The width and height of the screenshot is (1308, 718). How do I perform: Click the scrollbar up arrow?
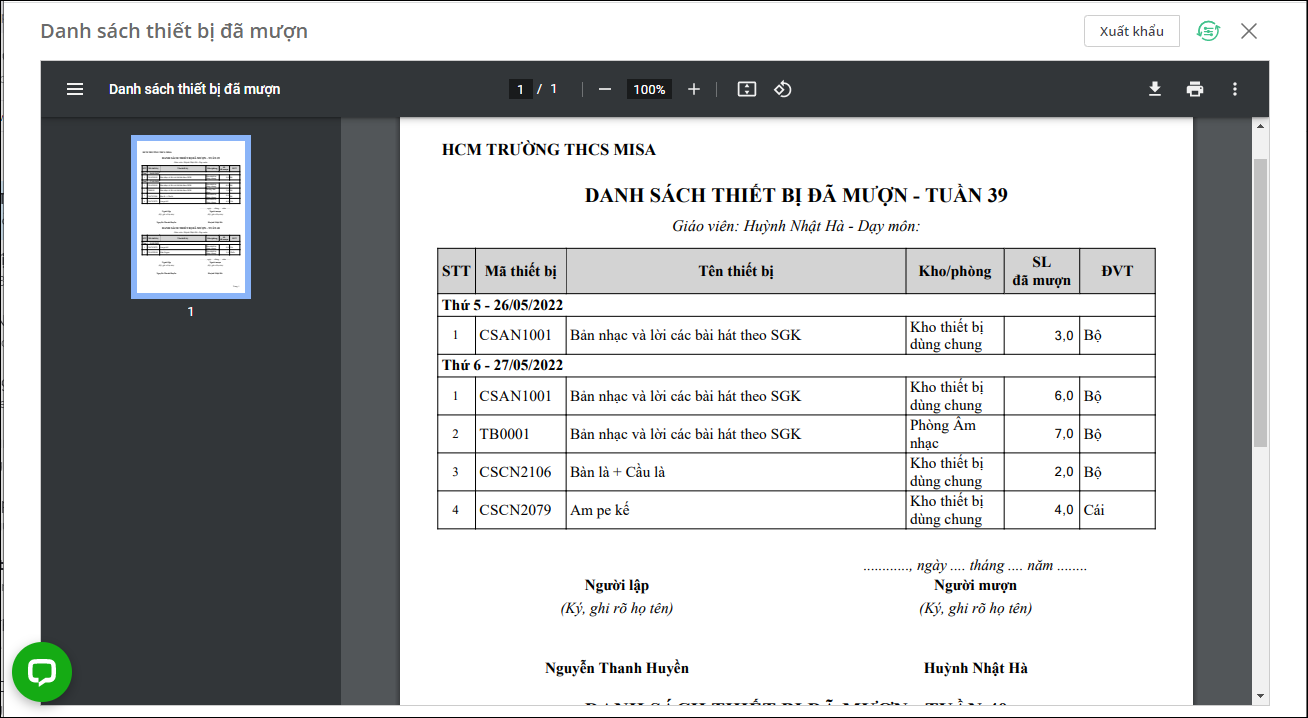point(1261,126)
